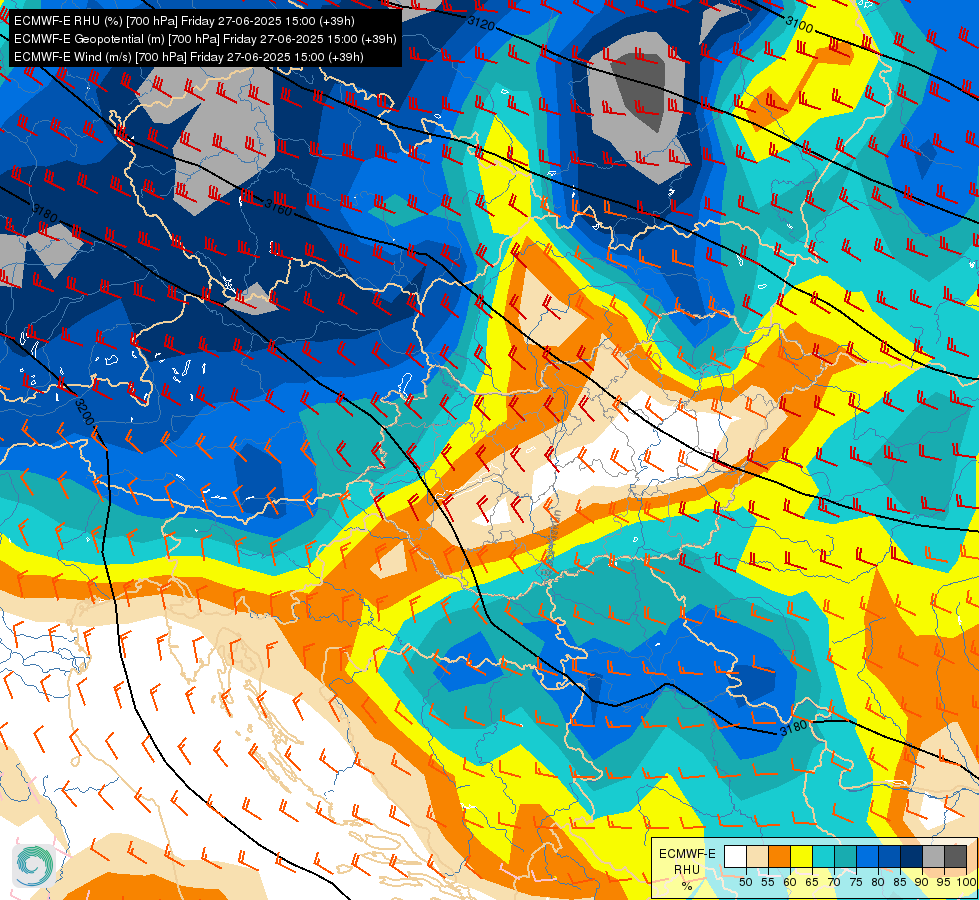Pick the yellow 60–65 legend swatch
This screenshot has width=979, height=900.
802,856
